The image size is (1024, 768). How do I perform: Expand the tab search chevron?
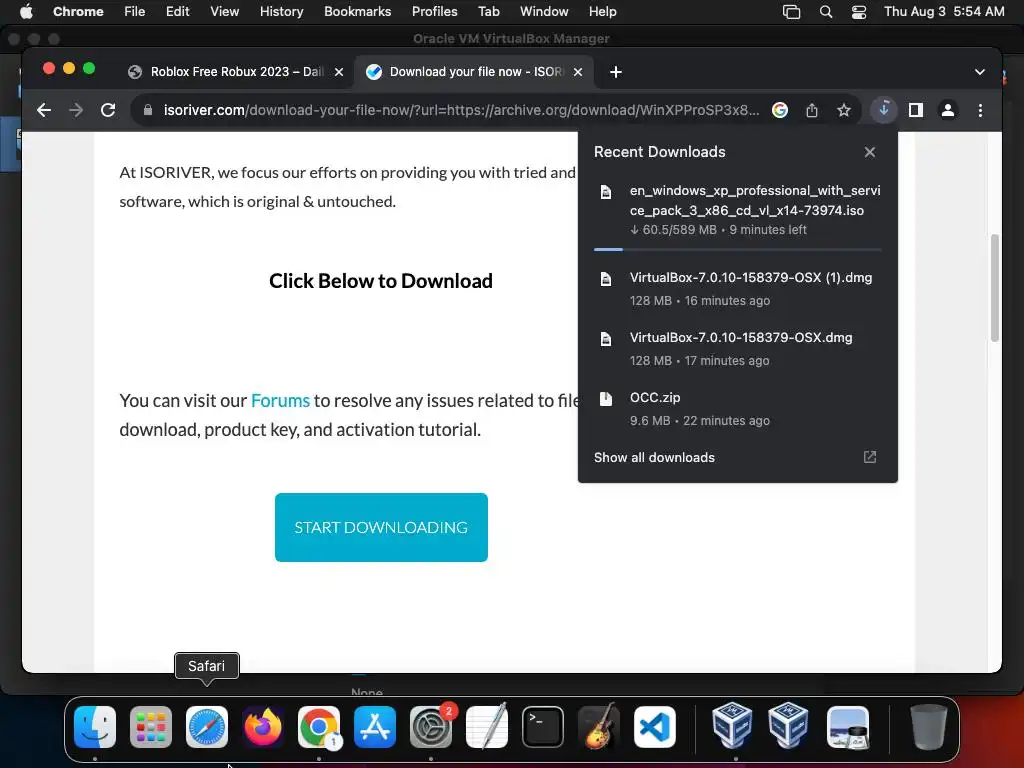coord(980,72)
